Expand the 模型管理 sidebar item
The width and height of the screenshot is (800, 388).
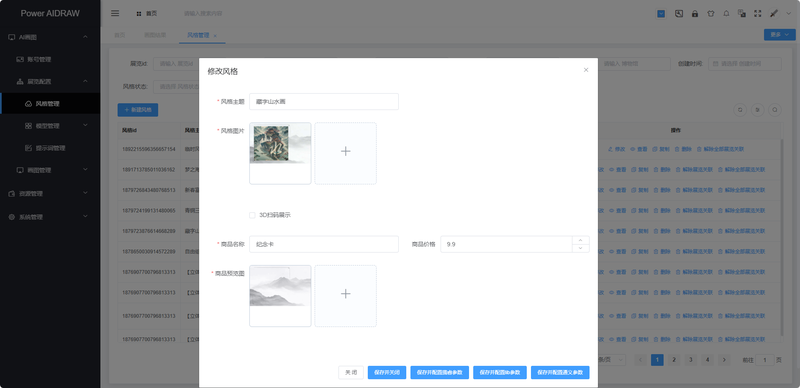[50, 126]
